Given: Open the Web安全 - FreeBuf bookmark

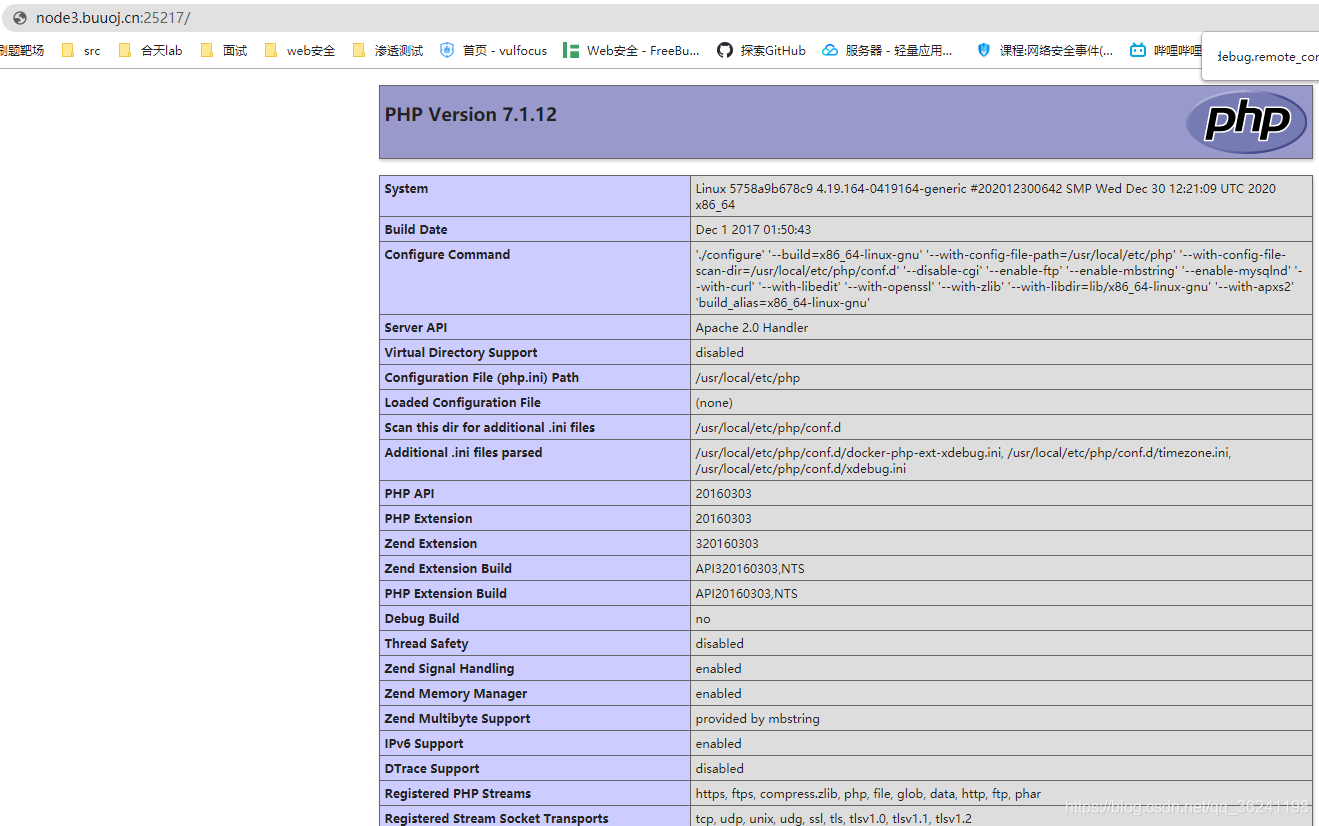Looking at the screenshot, I should coord(631,50).
